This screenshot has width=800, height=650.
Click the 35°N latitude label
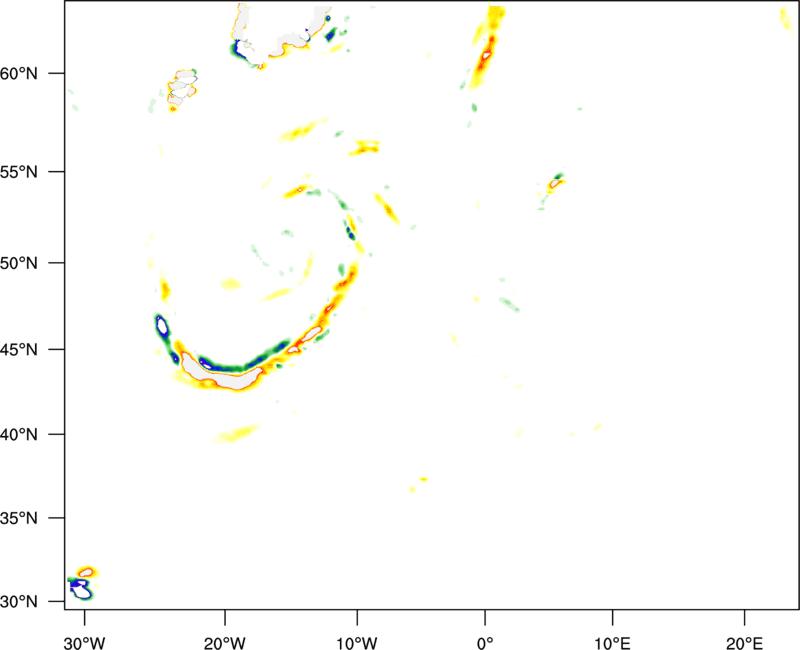click(19, 518)
